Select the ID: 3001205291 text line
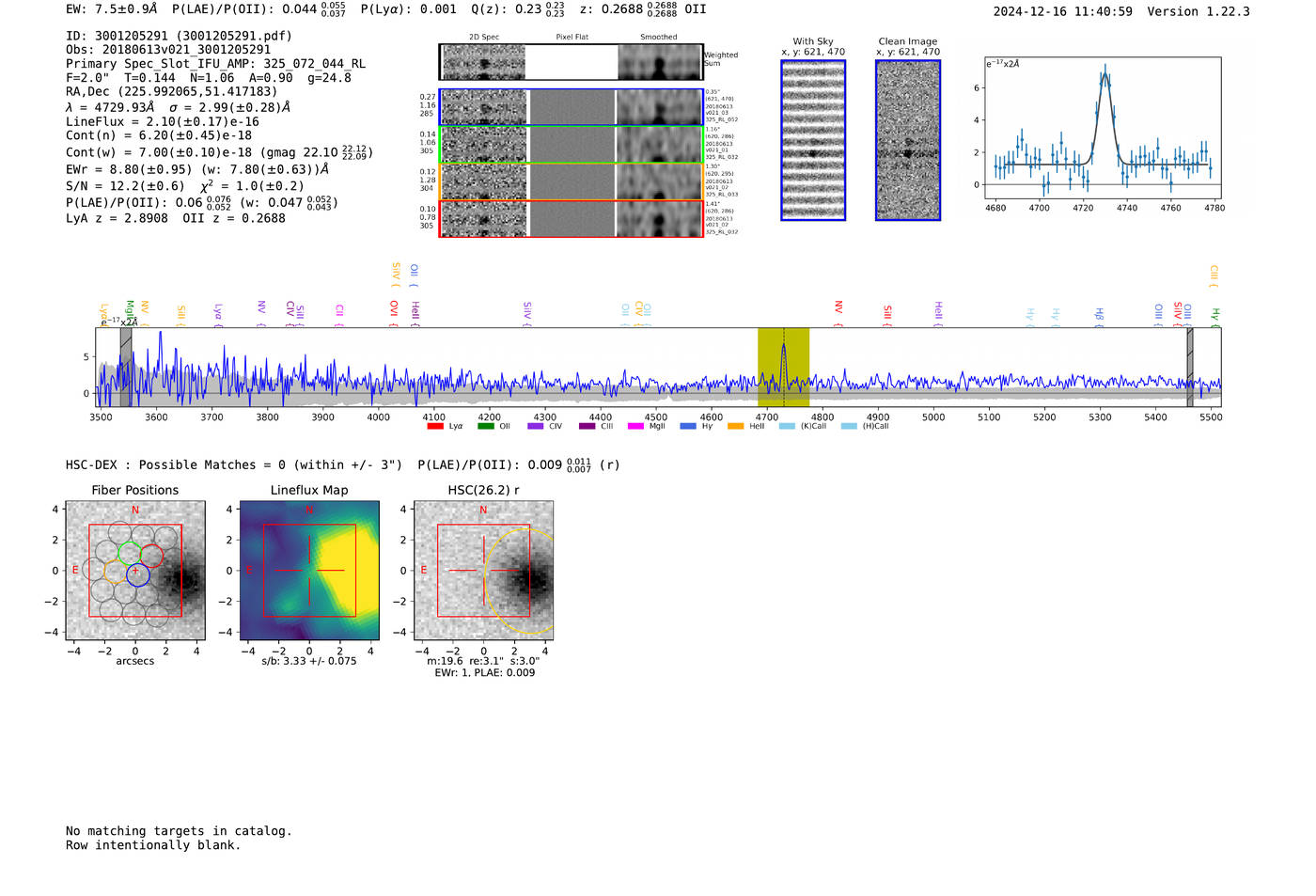This screenshot has height=896, width=1316. pos(179,36)
